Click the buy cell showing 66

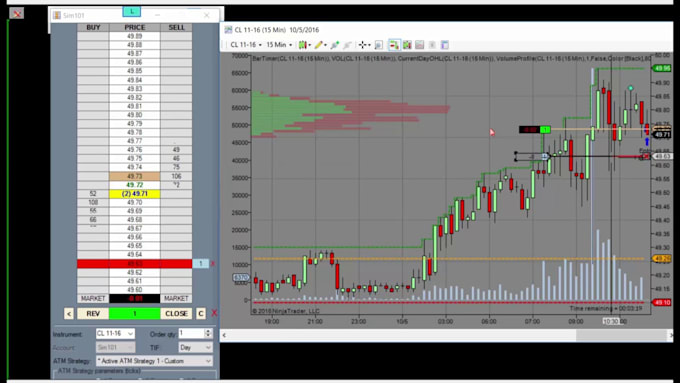point(93,220)
